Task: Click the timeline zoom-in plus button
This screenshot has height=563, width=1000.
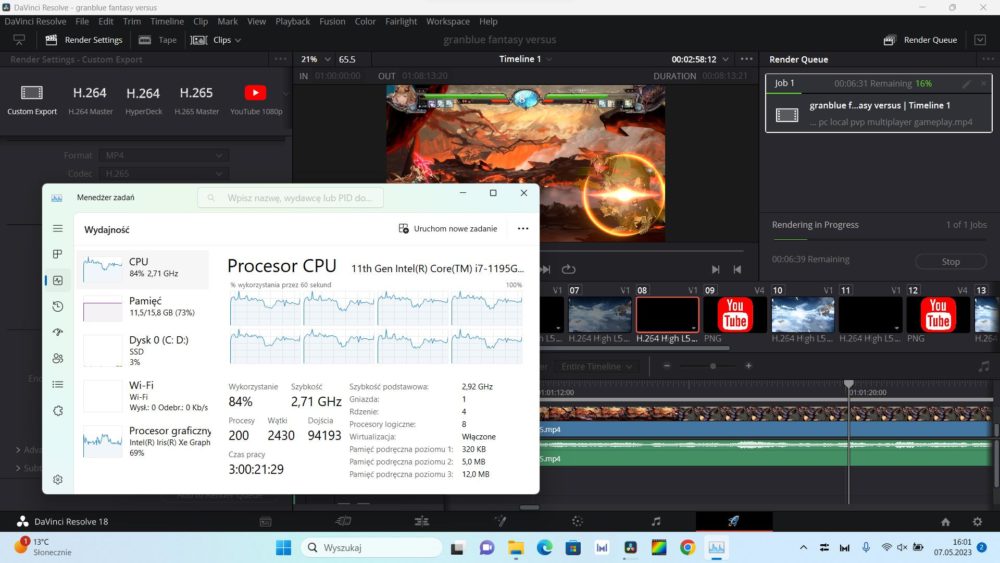Action: (x=748, y=366)
